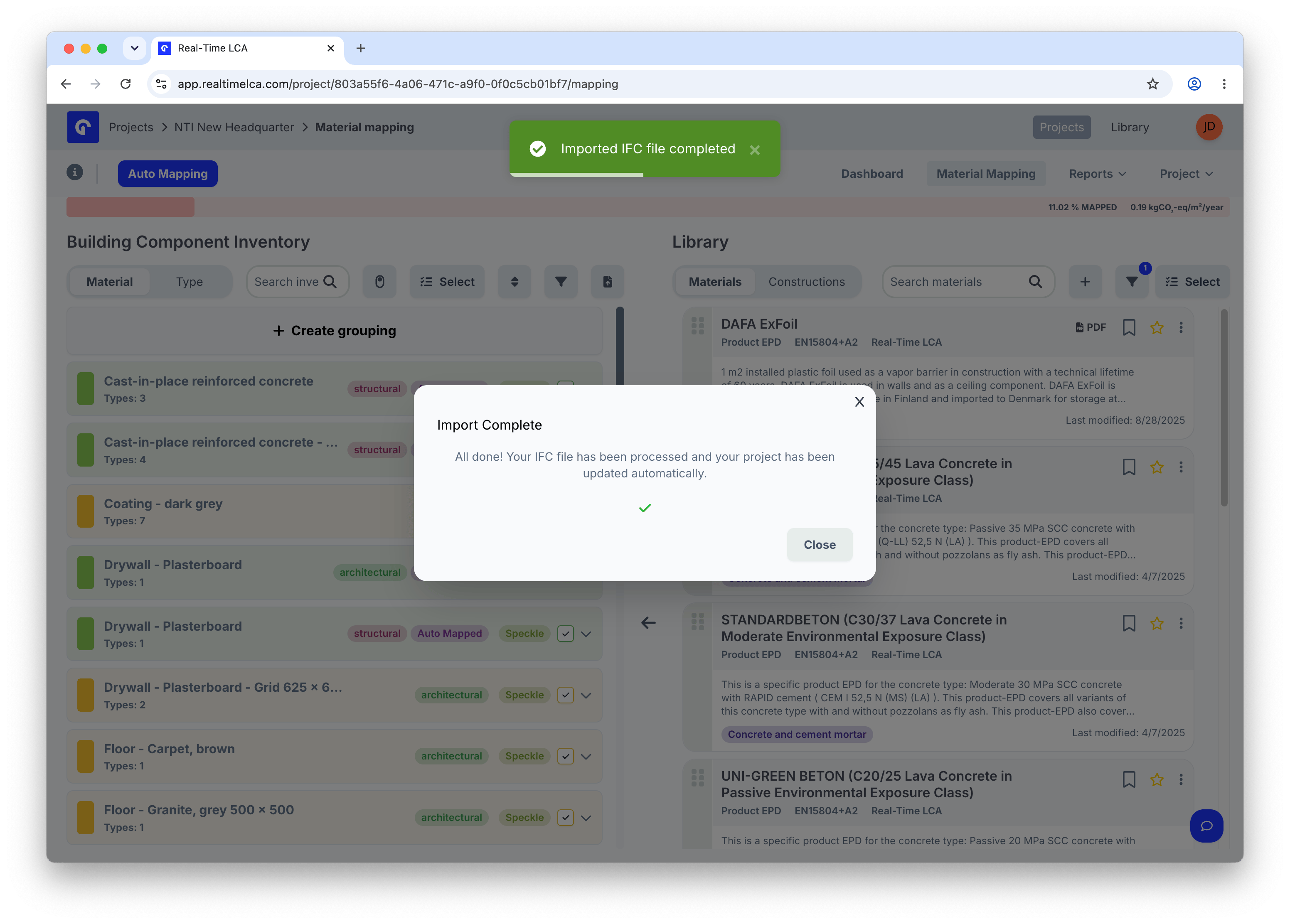Click Cast-in-place reinforced concrete green swatch
The height and width of the screenshot is (924, 1290).
pos(85,389)
